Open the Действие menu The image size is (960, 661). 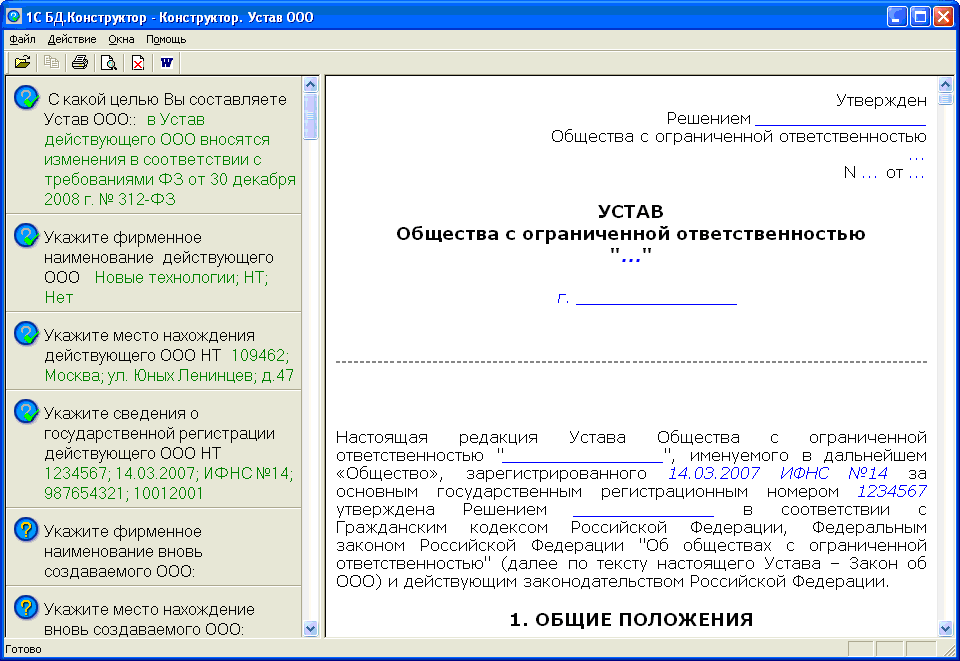pyautogui.click(x=72, y=39)
